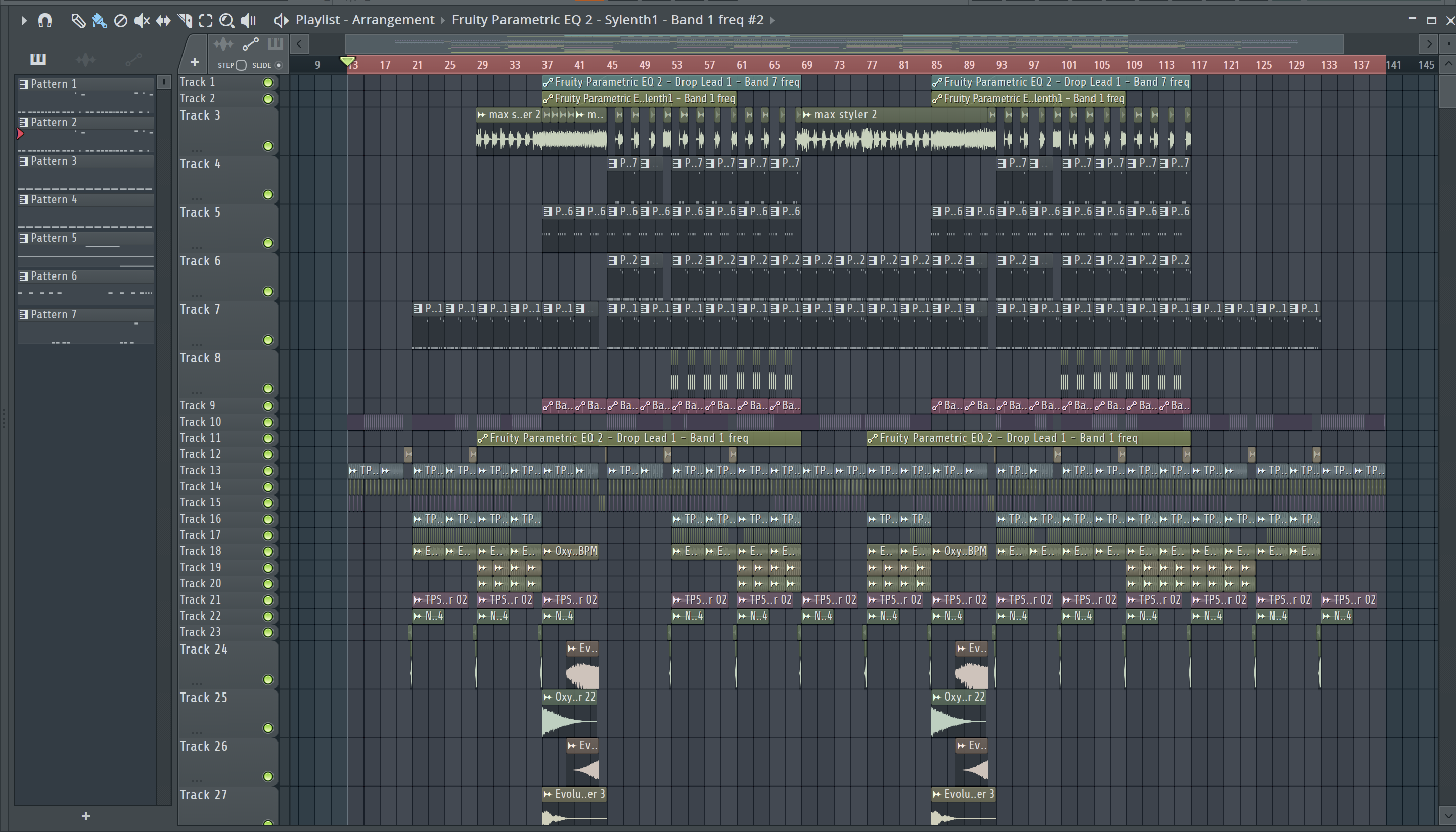
Task: Click the speaker icon before Playlist title
Action: pyautogui.click(x=280, y=21)
